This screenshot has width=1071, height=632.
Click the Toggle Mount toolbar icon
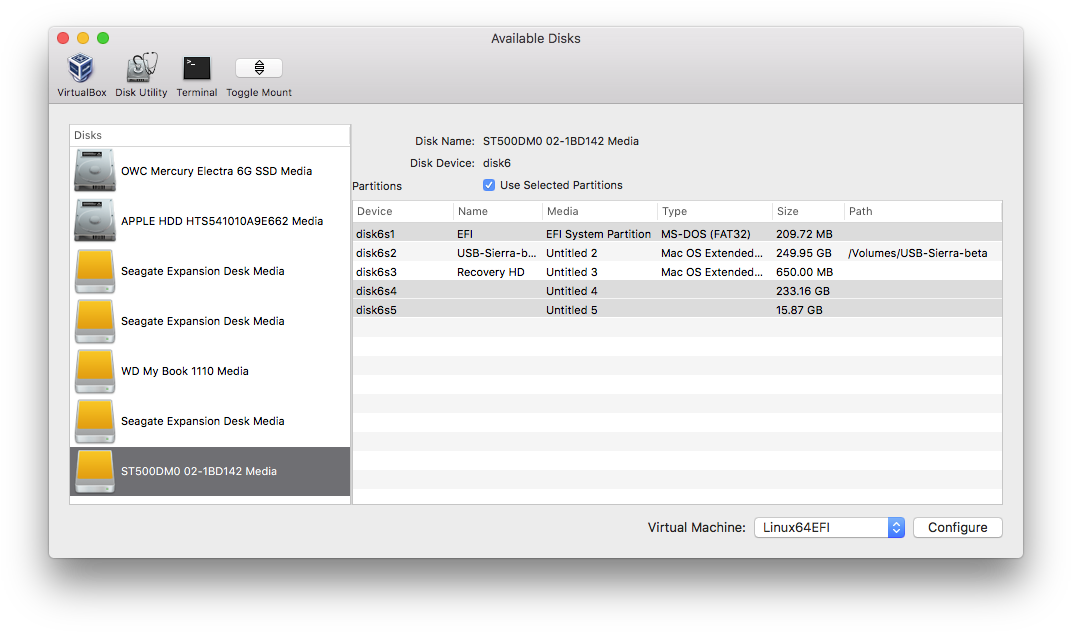[x=258, y=67]
